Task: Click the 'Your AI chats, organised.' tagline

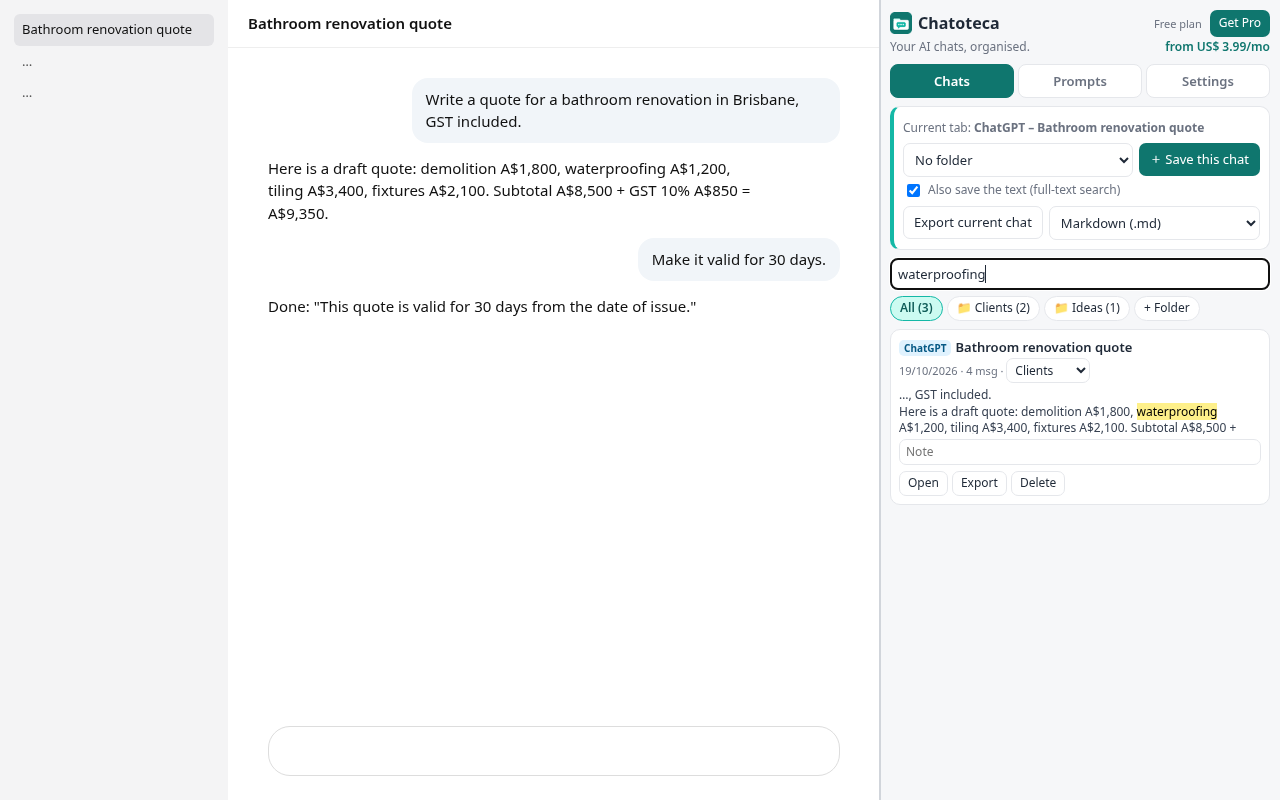Action: pyautogui.click(x=960, y=47)
